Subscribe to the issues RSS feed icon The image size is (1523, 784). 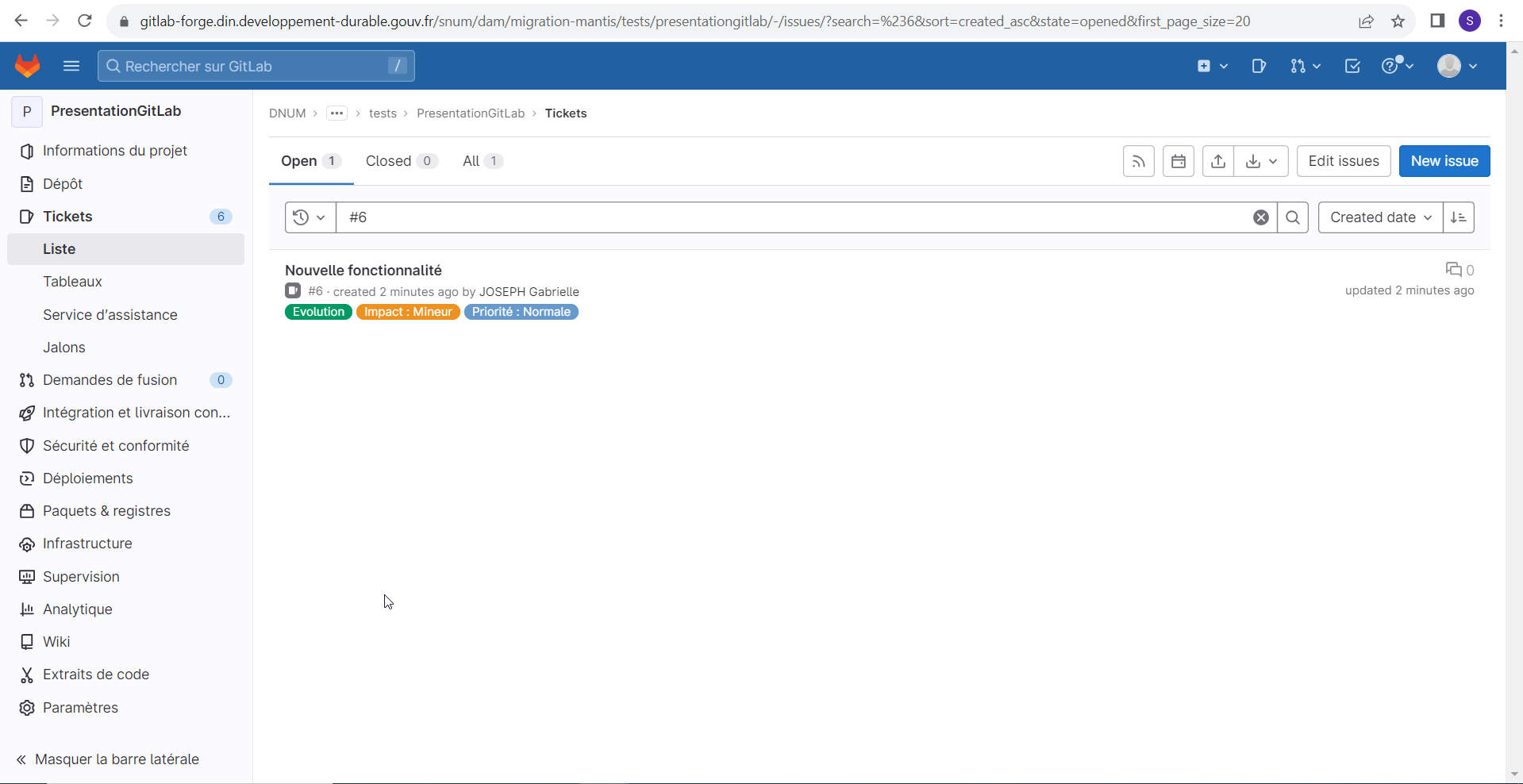tap(1138, 161)
